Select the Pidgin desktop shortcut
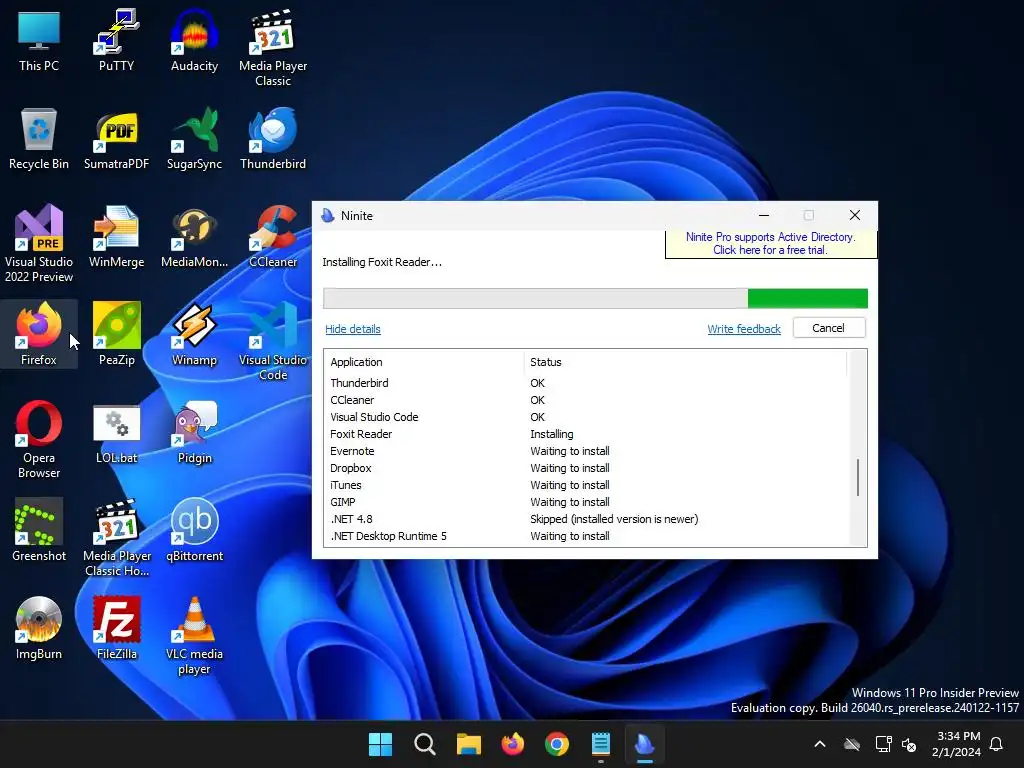 pyautogui.click(x=194, y=432)
